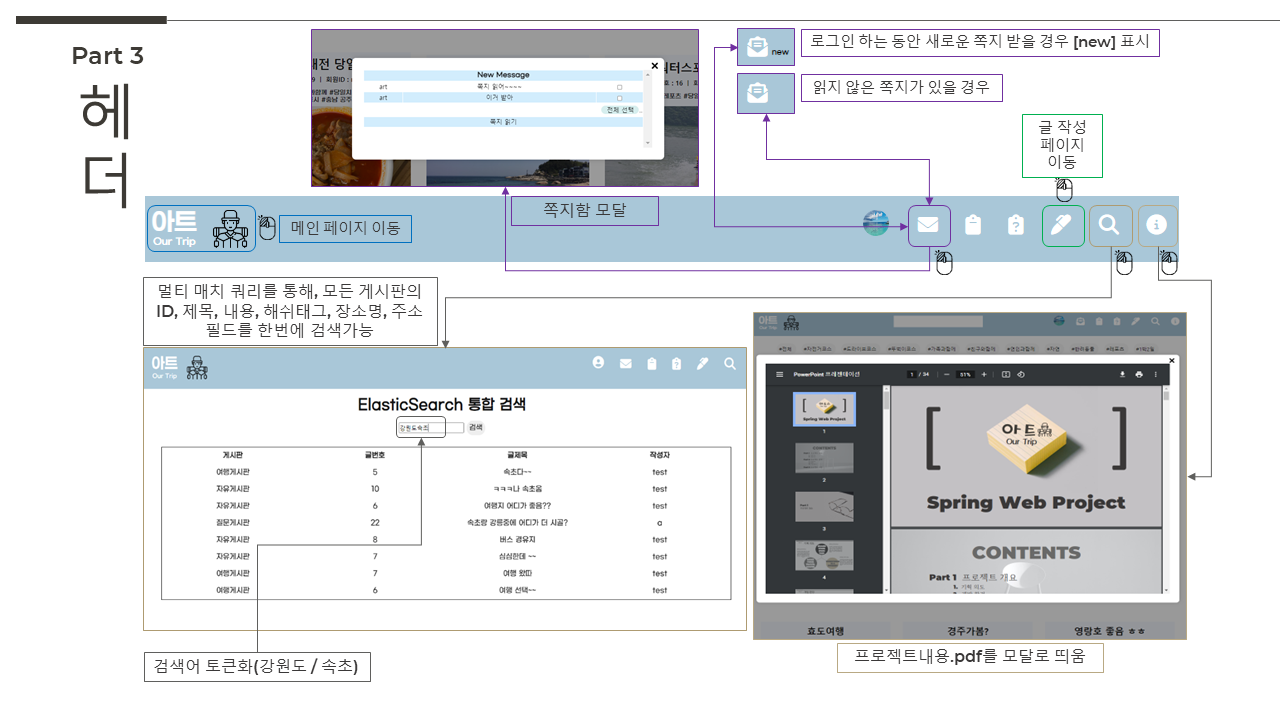The height and width of the screenshot is (720, 1280).
Task: Click the result 버스 경유지
Action: click(518, 540)
